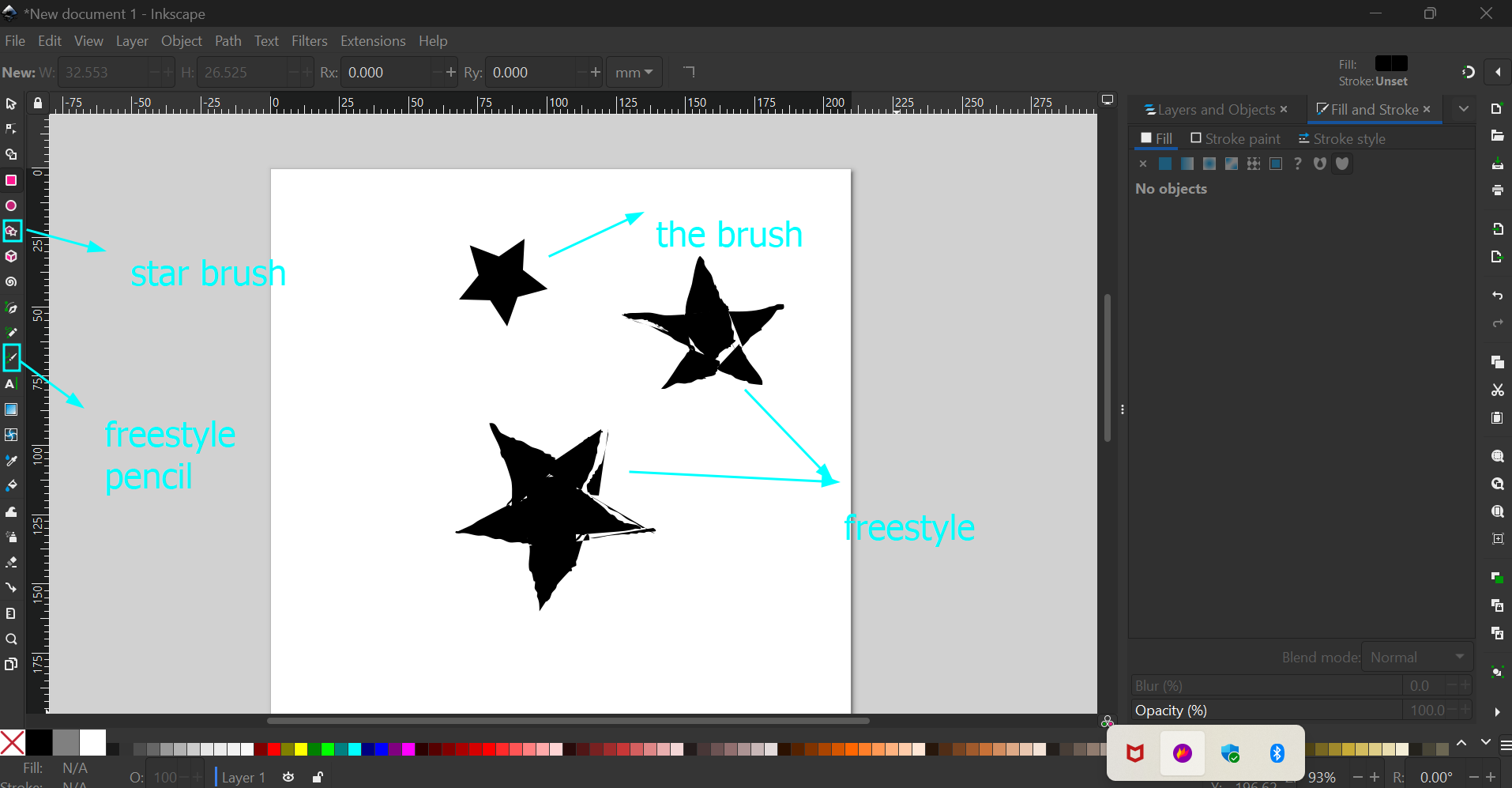Select the Gradient tool
Image resolution: width=1512 pixels, height=788 pixels.
11,409
